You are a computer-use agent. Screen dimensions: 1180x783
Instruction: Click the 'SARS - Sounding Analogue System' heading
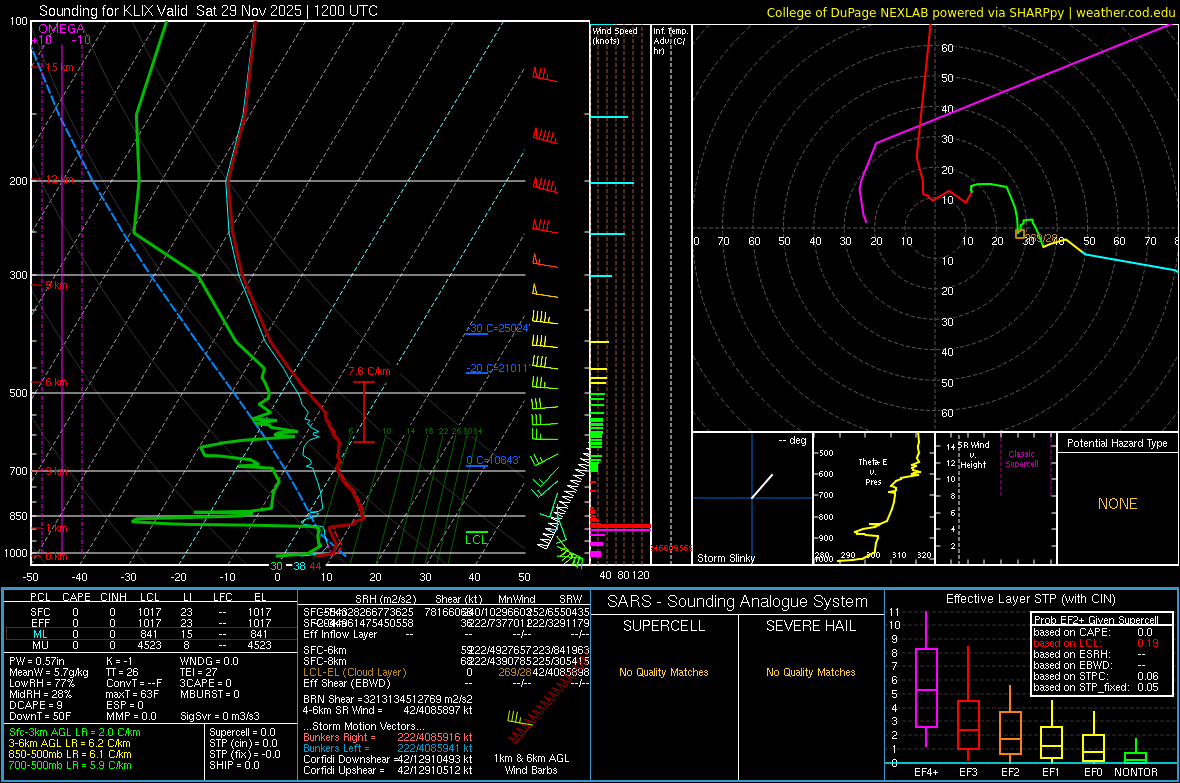pyautogui.click(x=737, y=602)
